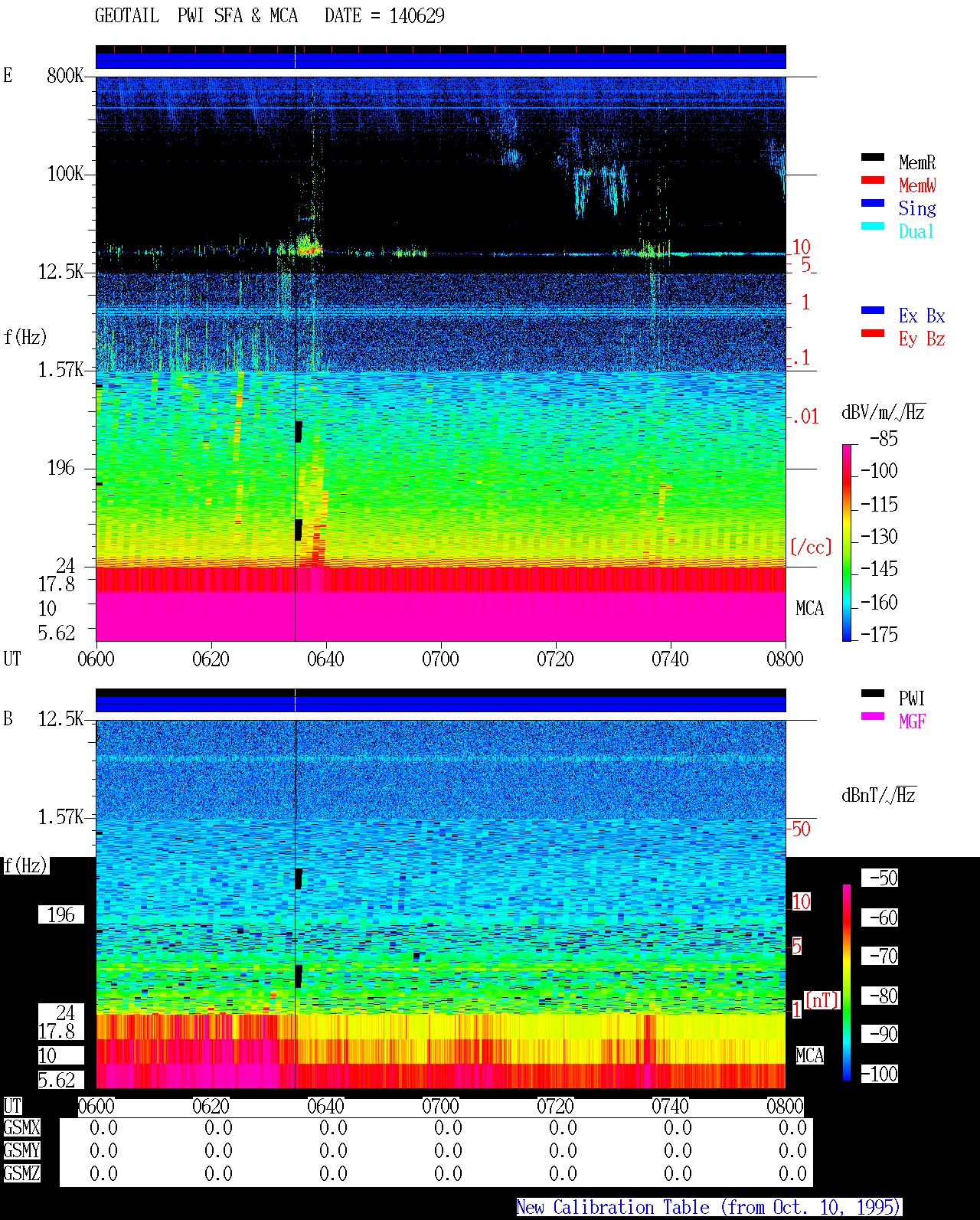Click the GSMY row label
The width and height of the screenshot is (980, 1220).
click(x=21, y=1150)
